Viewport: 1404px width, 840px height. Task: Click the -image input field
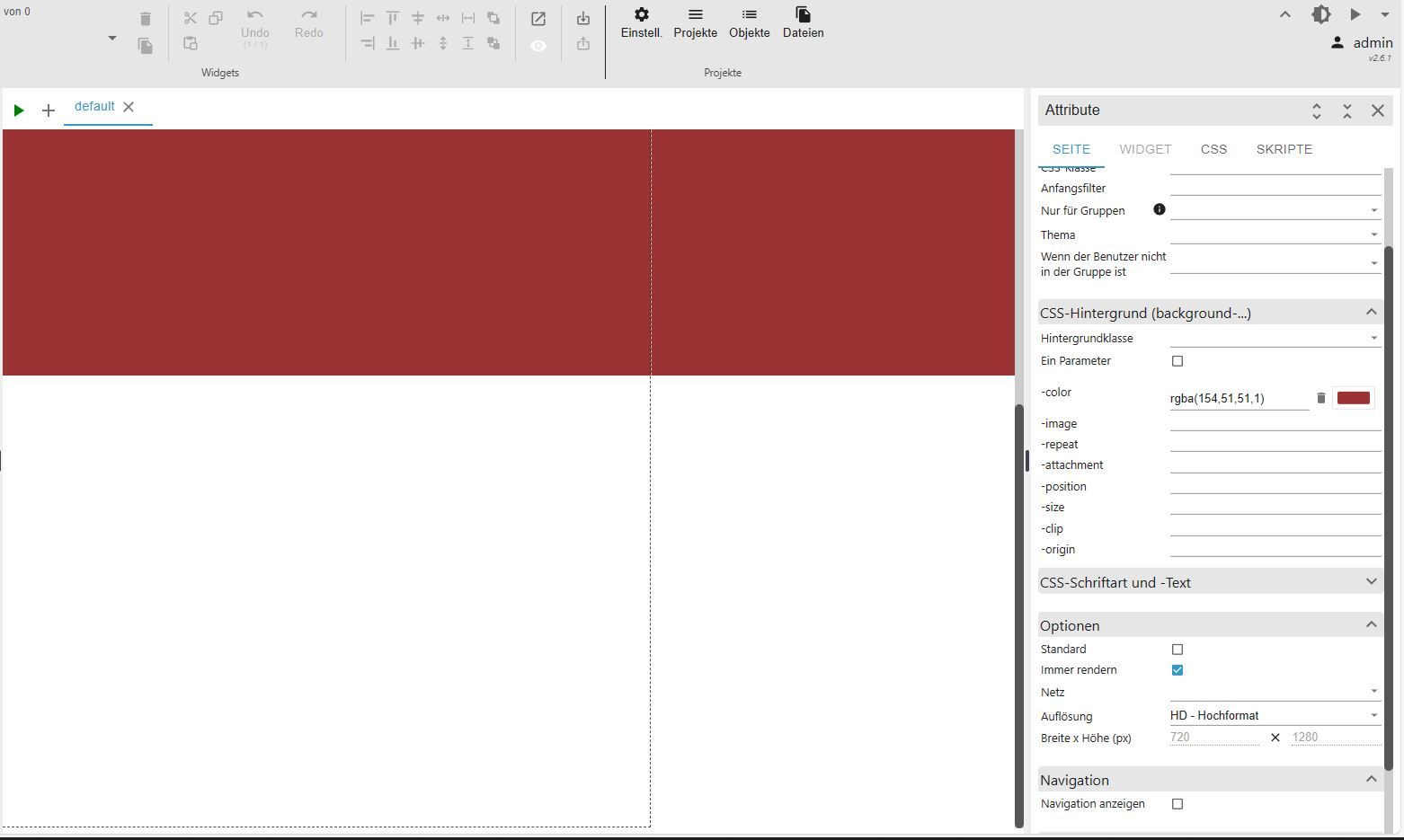coord(1275,422)
